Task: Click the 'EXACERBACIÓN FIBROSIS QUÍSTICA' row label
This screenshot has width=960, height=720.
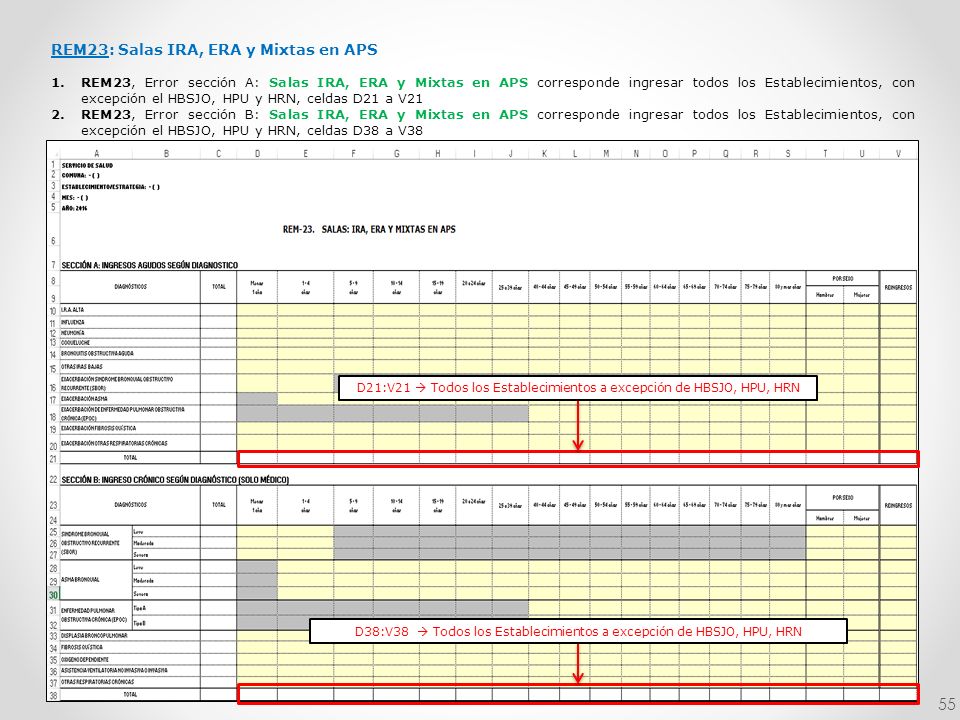Action: click(x=98, y=429)
